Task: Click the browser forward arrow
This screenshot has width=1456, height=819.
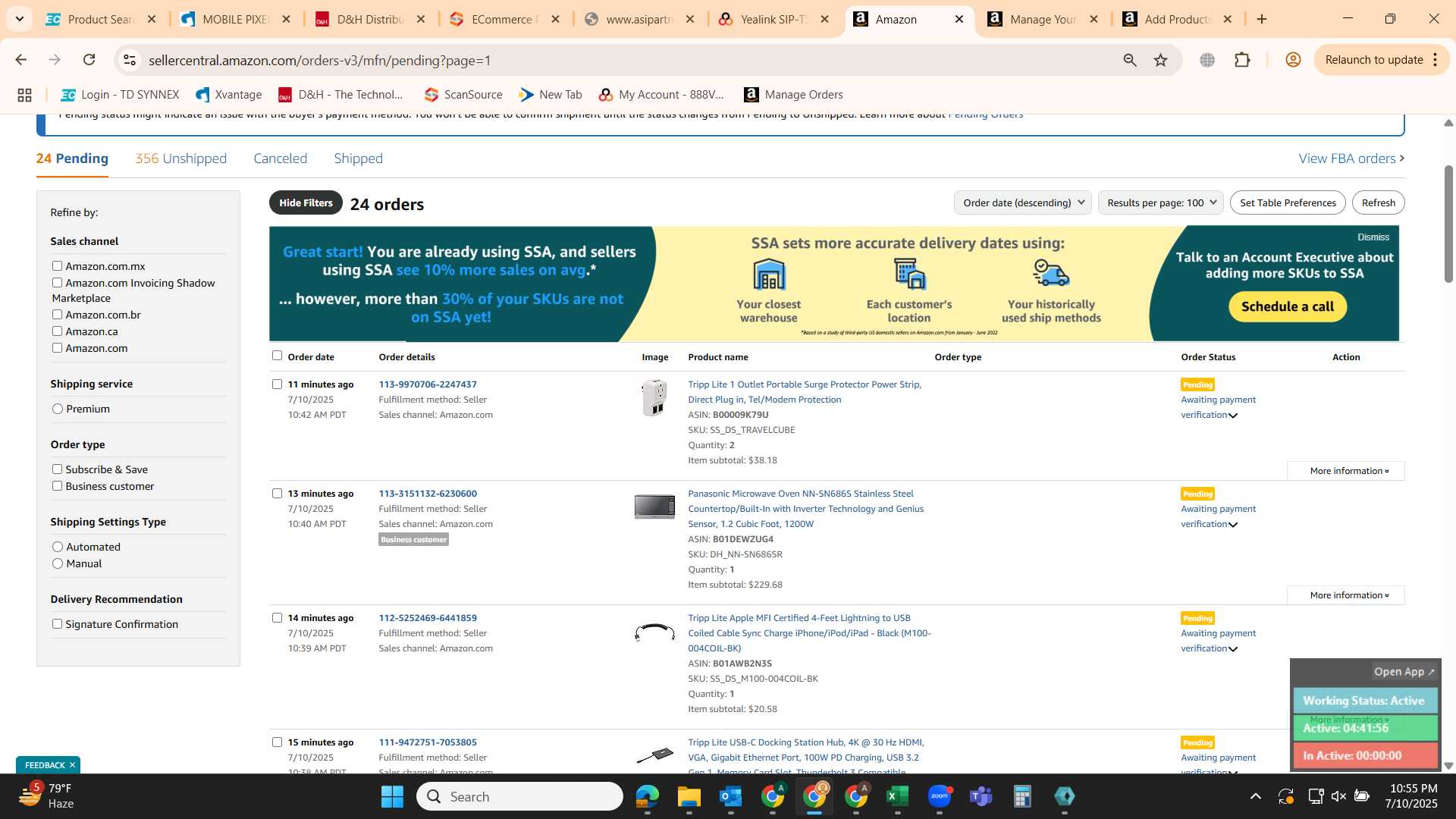Action: [x=55, y=60]
